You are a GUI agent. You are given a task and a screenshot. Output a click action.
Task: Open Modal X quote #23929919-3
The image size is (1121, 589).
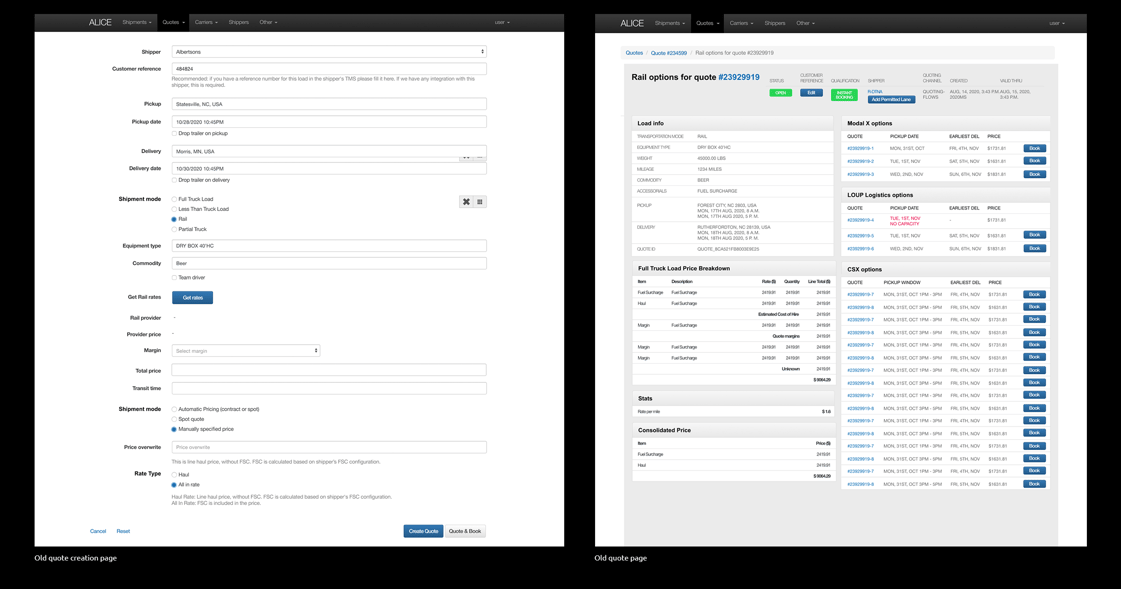860,174
